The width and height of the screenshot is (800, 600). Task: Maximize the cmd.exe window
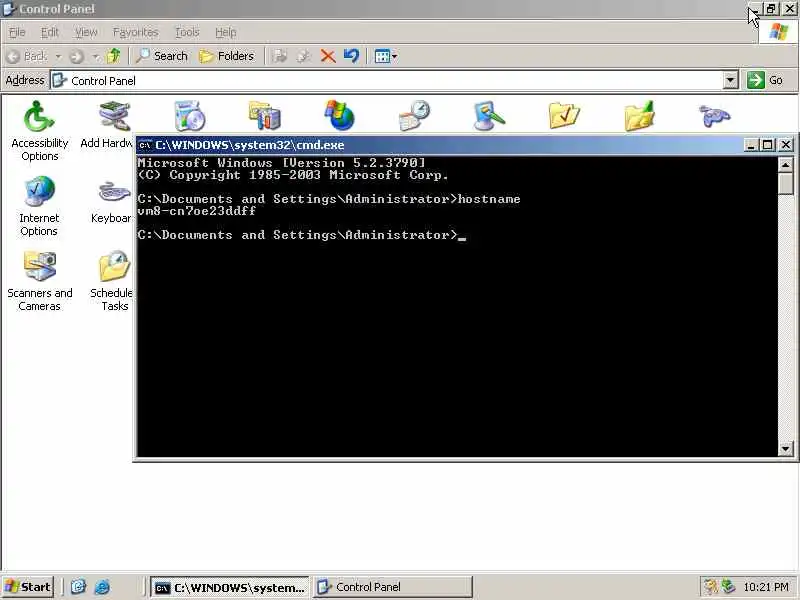pos(767,145)
